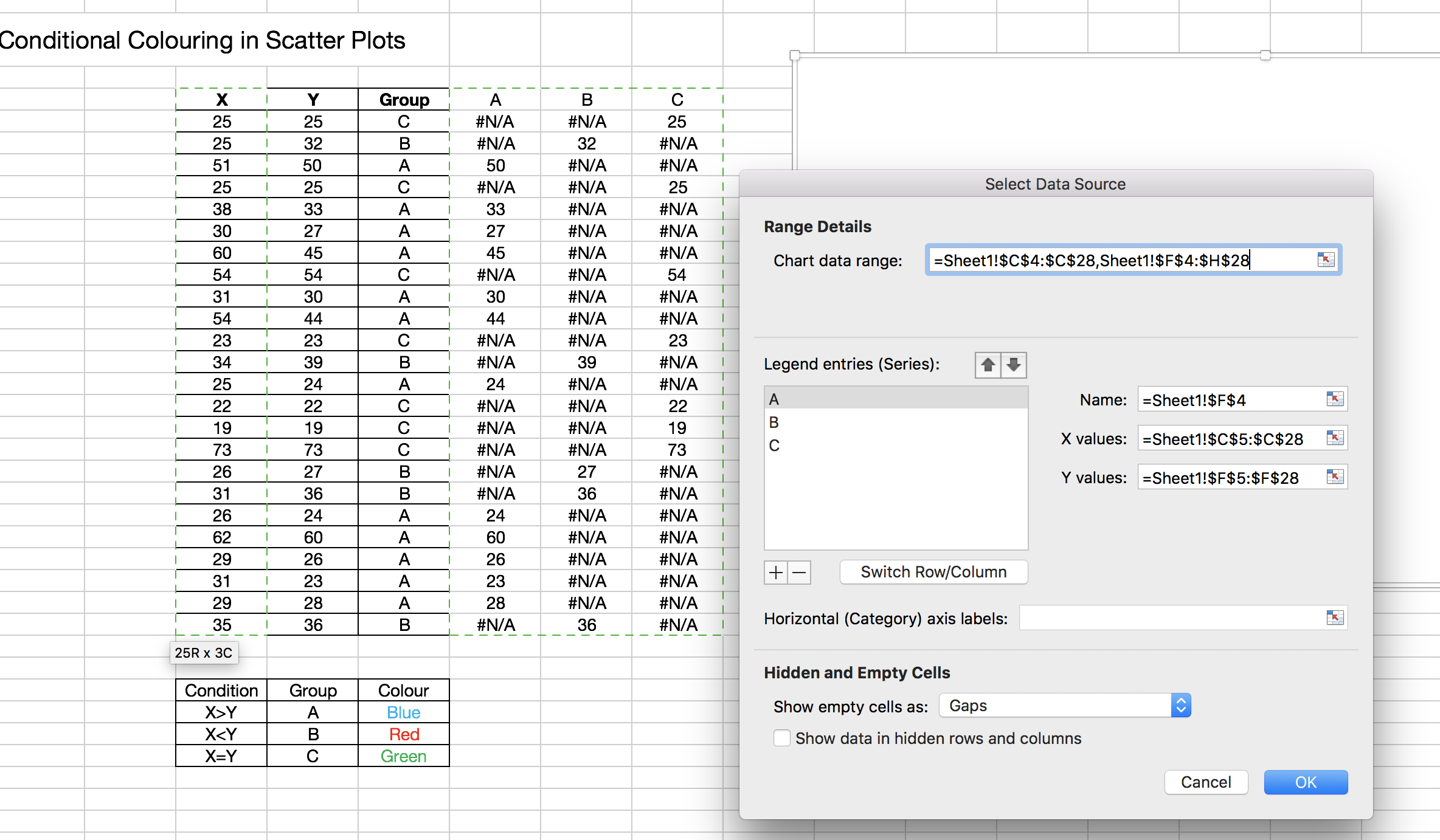Screen dimensions: 1440x840
Task: Click the Switch Row/Column button
Action: click(934, 572)
